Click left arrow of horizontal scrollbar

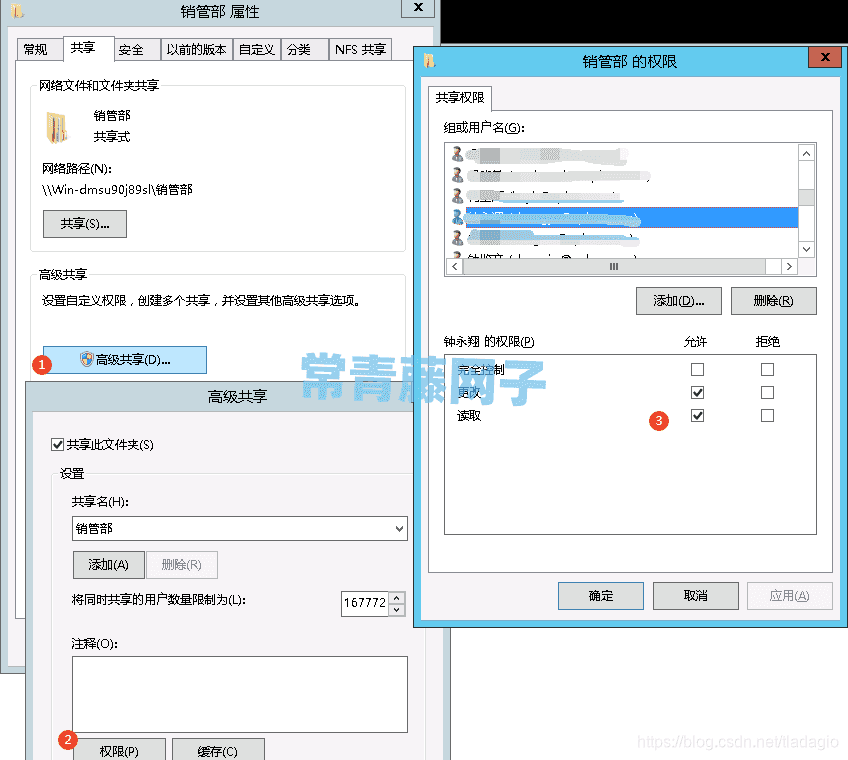coord(454,267)
